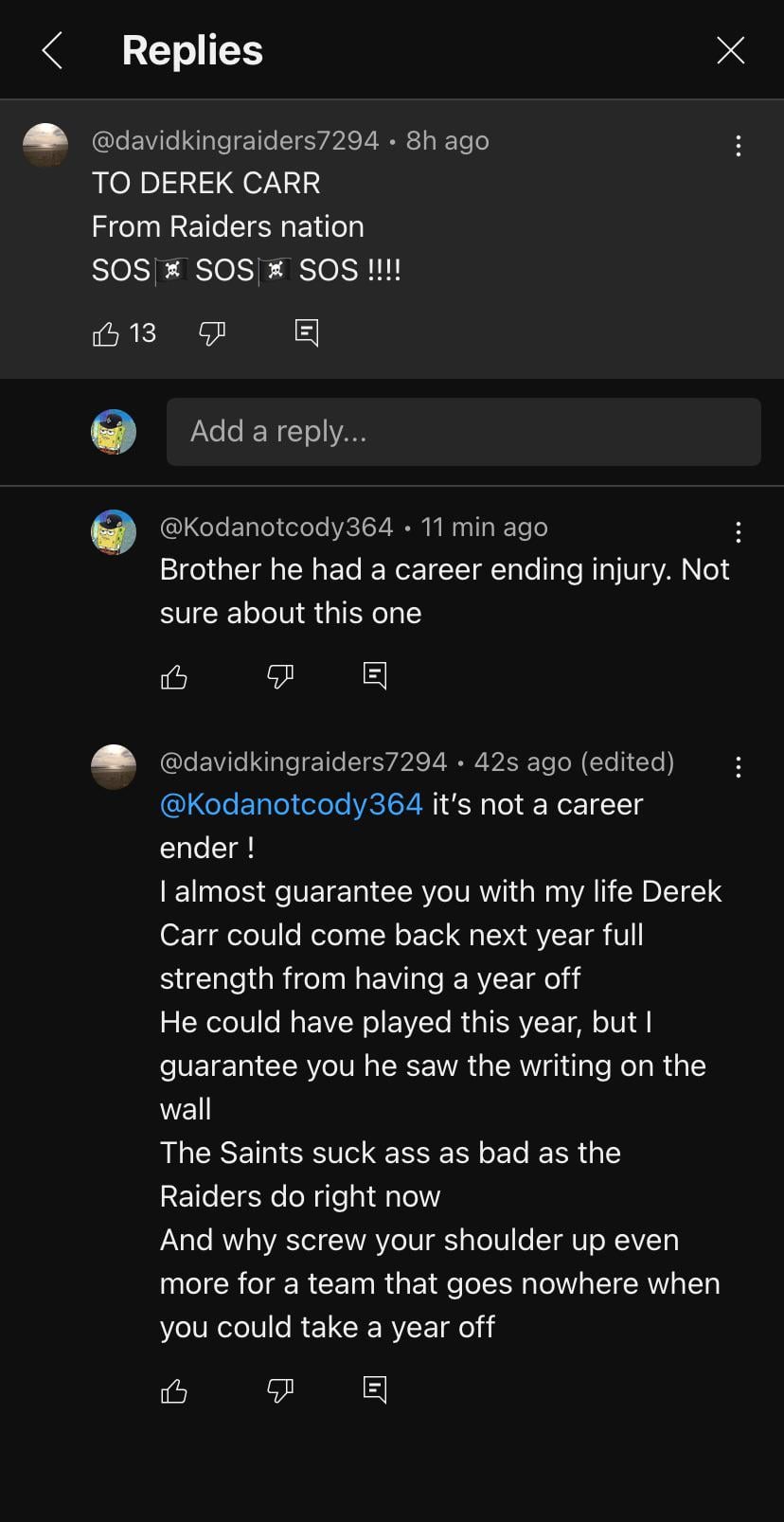Like the TO DEREK CARR comment
This screenshot has height=1522, width=784.
pos(106,333)
